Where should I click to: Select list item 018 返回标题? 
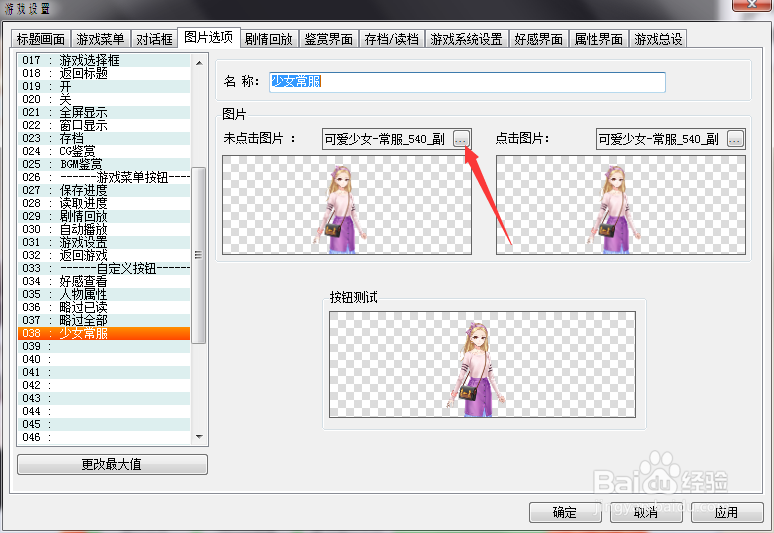tap(104, 73)
